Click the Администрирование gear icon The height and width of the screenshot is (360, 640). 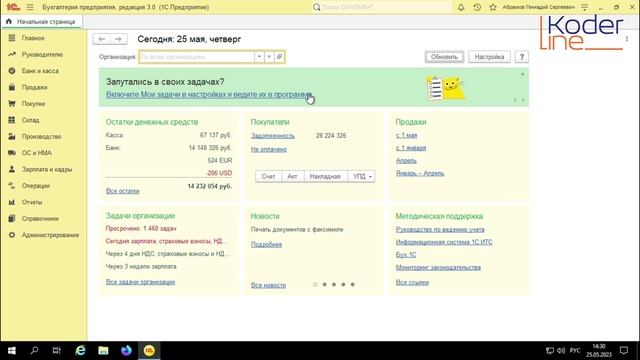[x=12, y=235]
